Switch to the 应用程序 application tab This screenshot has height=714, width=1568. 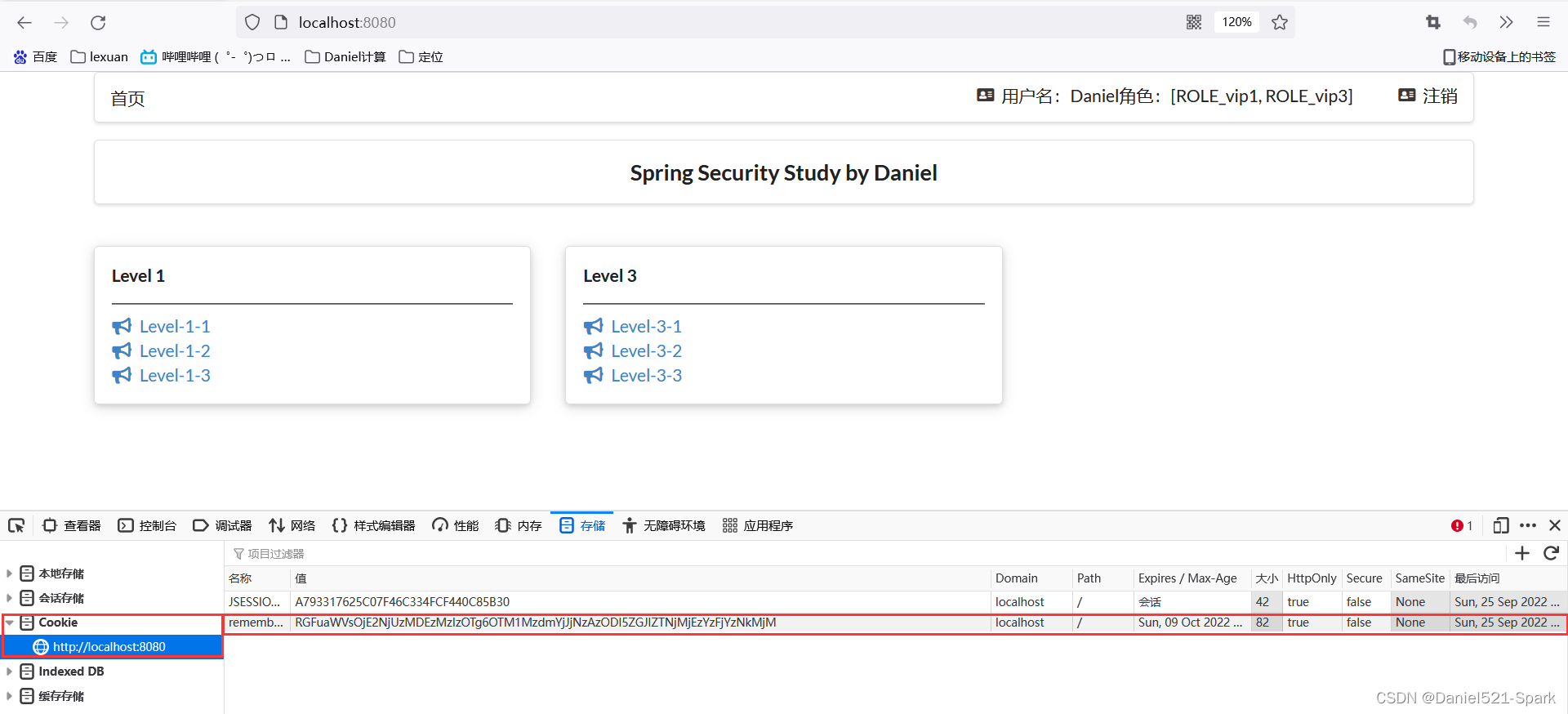tap(758, 525)
